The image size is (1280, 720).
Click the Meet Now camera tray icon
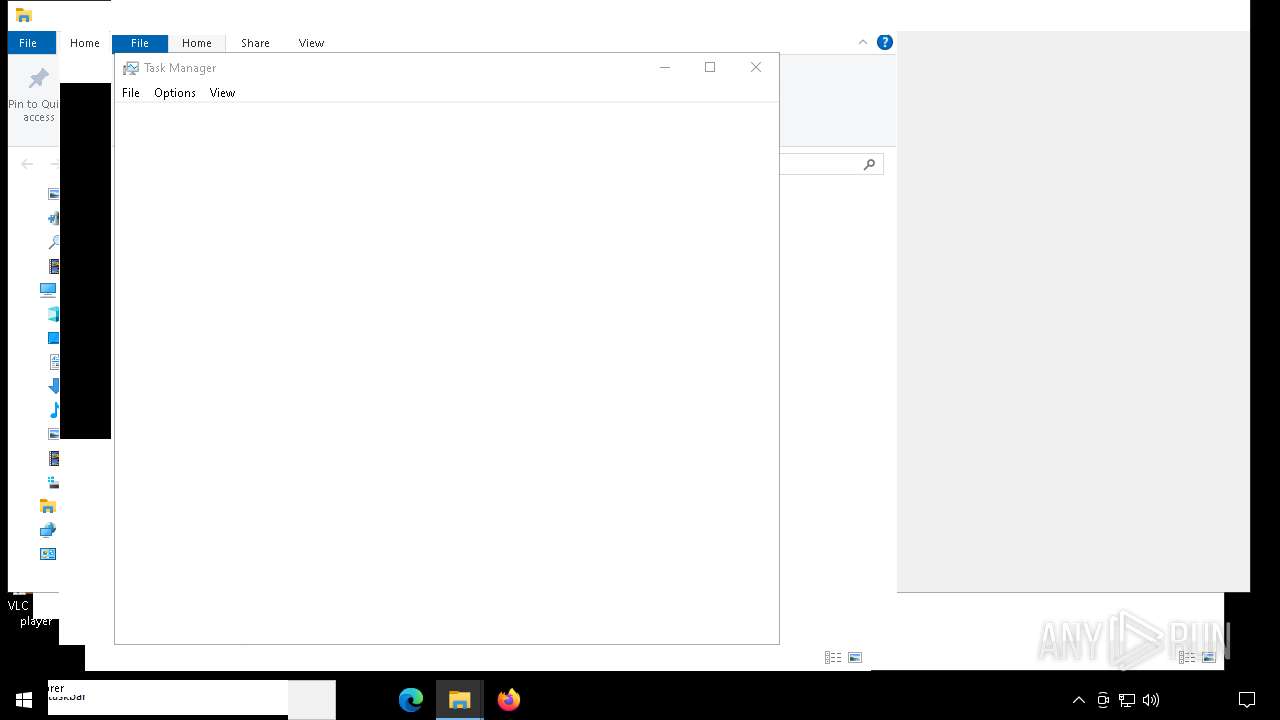click(1103, 700)
